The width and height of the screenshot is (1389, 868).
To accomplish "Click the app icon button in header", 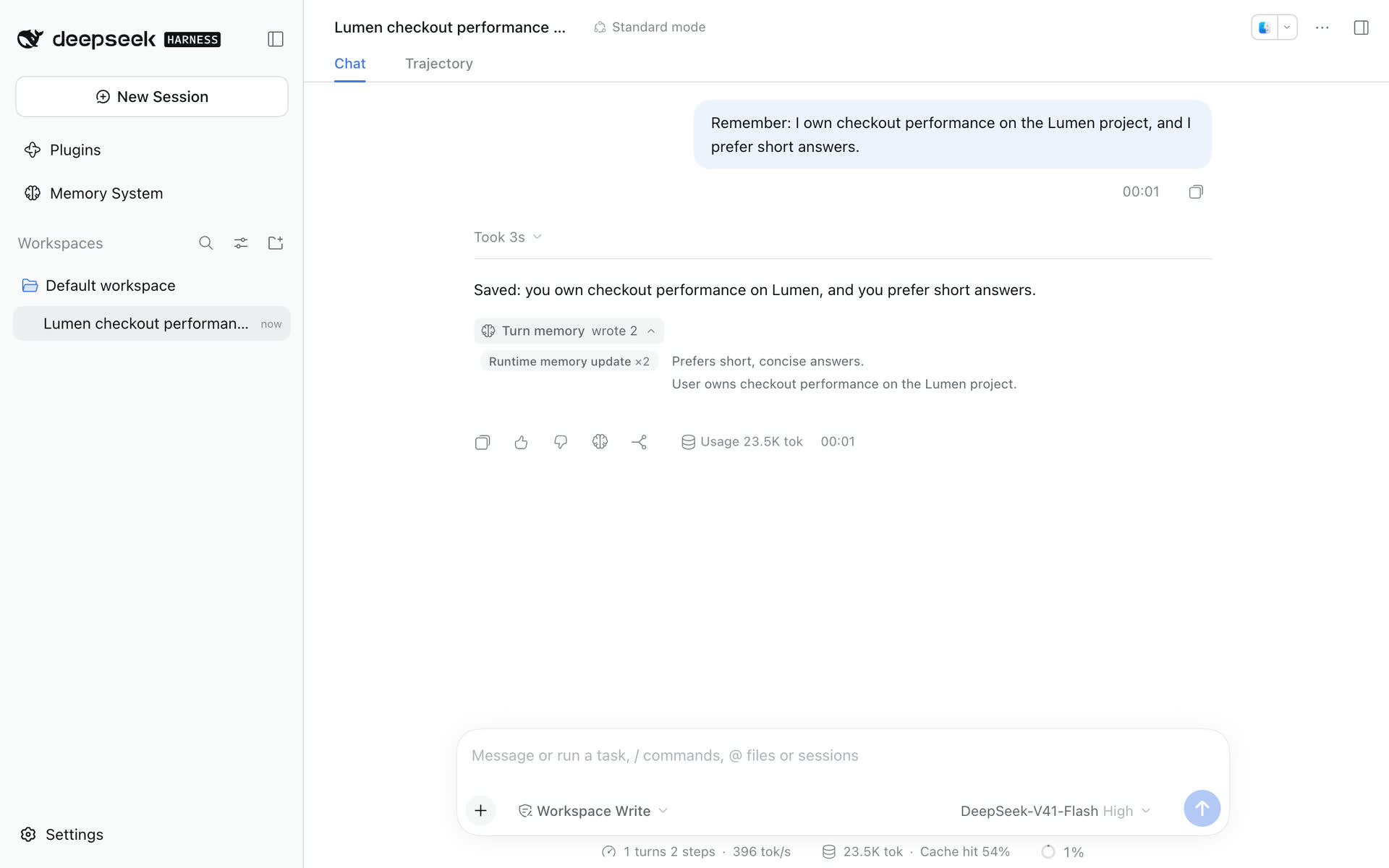I will pos(1265,27).
